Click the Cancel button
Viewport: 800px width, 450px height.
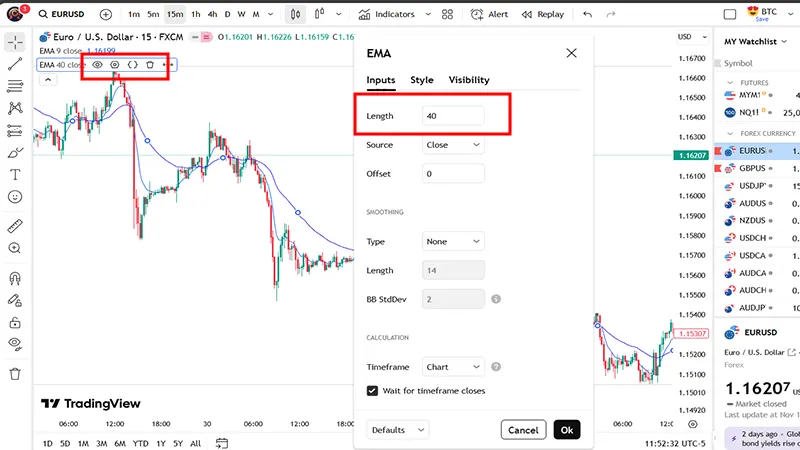click(x=523, y=430)
